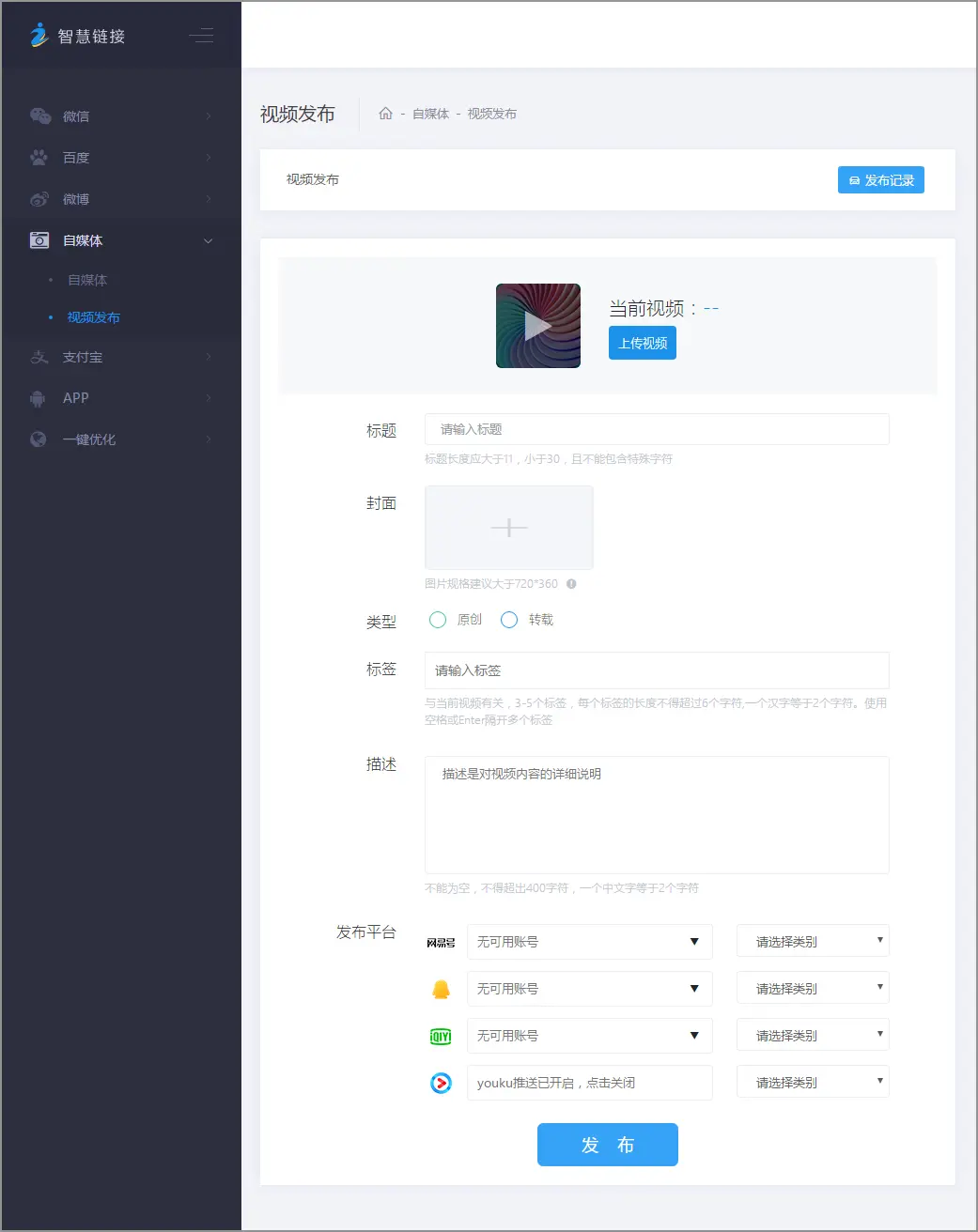Select the 转载 radio button
Image resolution: width=978 pixels, height=1232 pixels.
click(509, 620)
